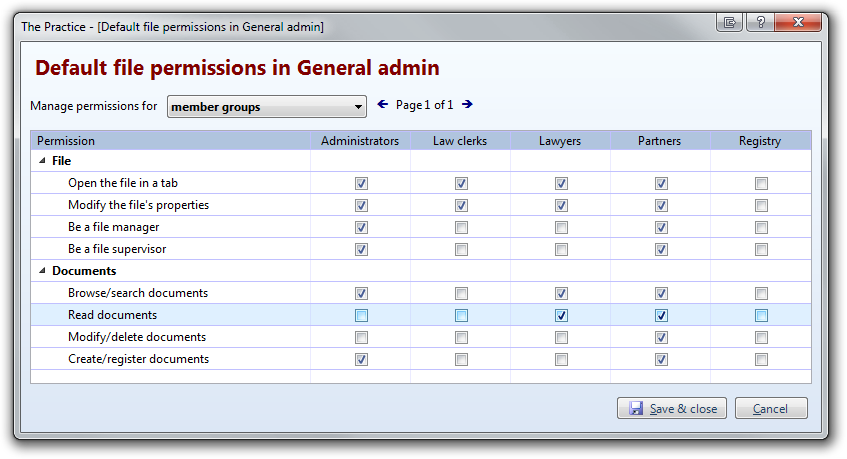The image size is (847, 459).
Task: Close the permissions dialog window
Action: pyautogui.click(x=798, y=22)
